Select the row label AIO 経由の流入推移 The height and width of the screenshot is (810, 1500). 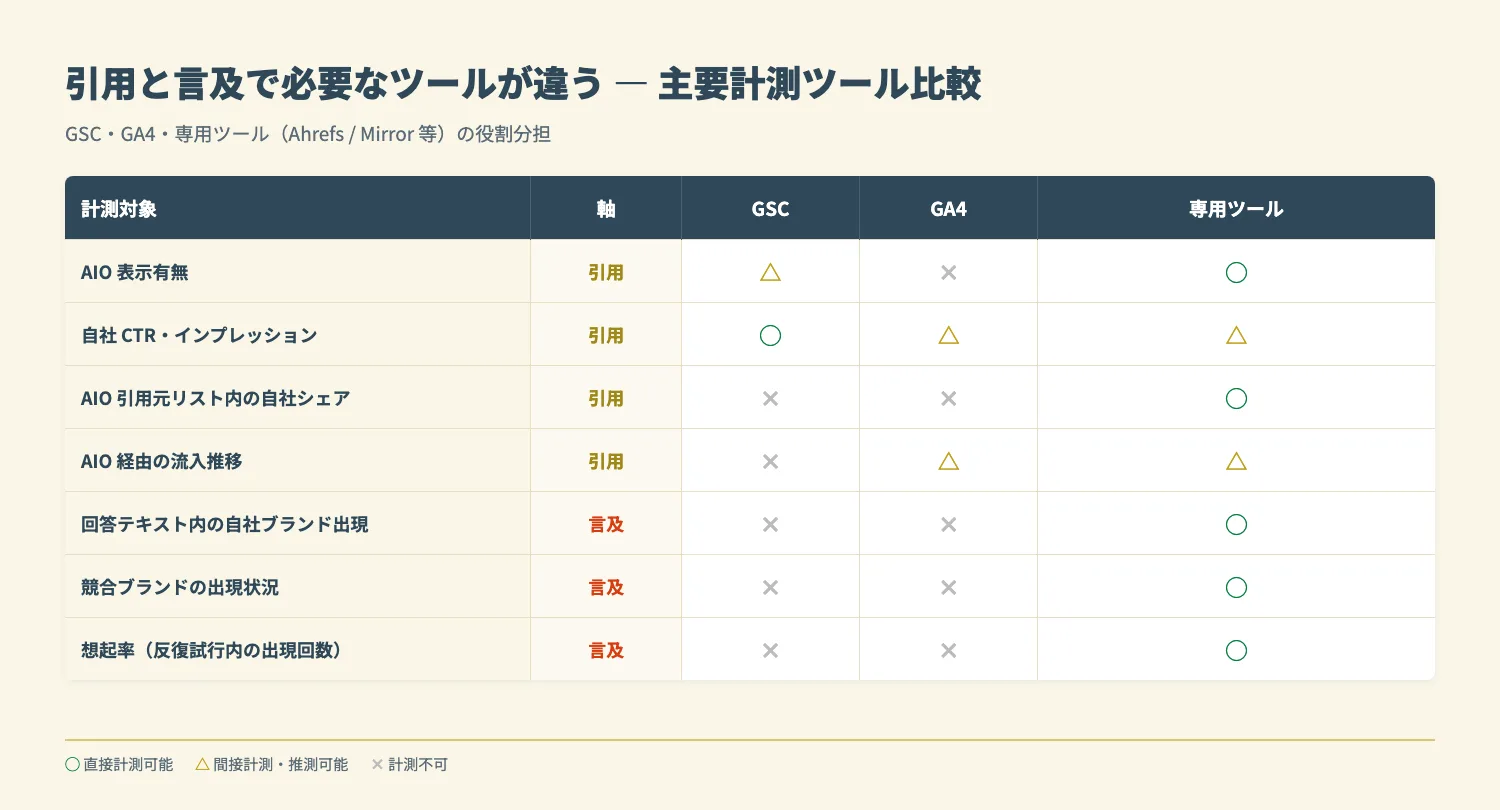(162, 461)
